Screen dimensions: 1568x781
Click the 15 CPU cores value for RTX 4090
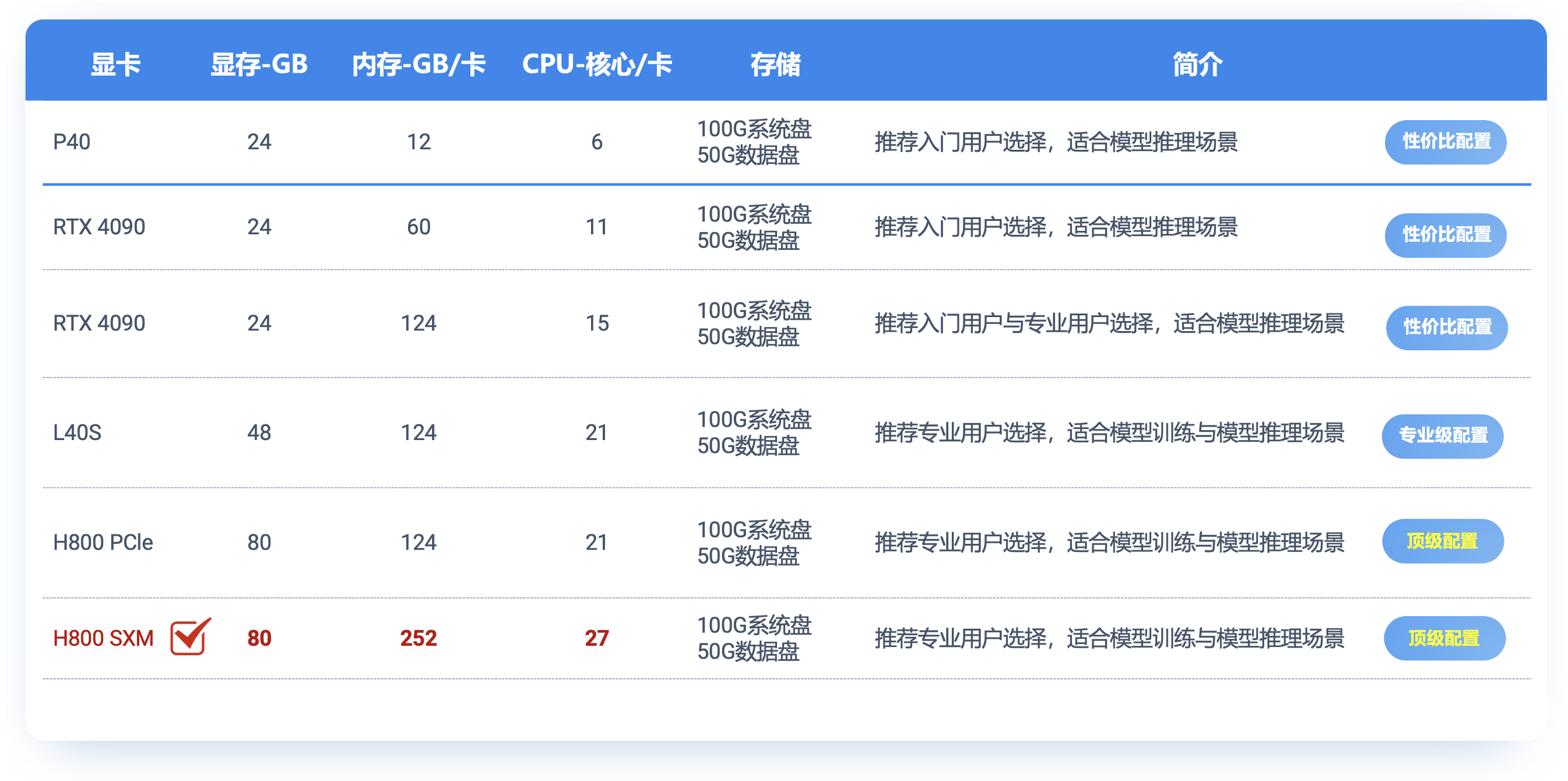tap(597, 323)
